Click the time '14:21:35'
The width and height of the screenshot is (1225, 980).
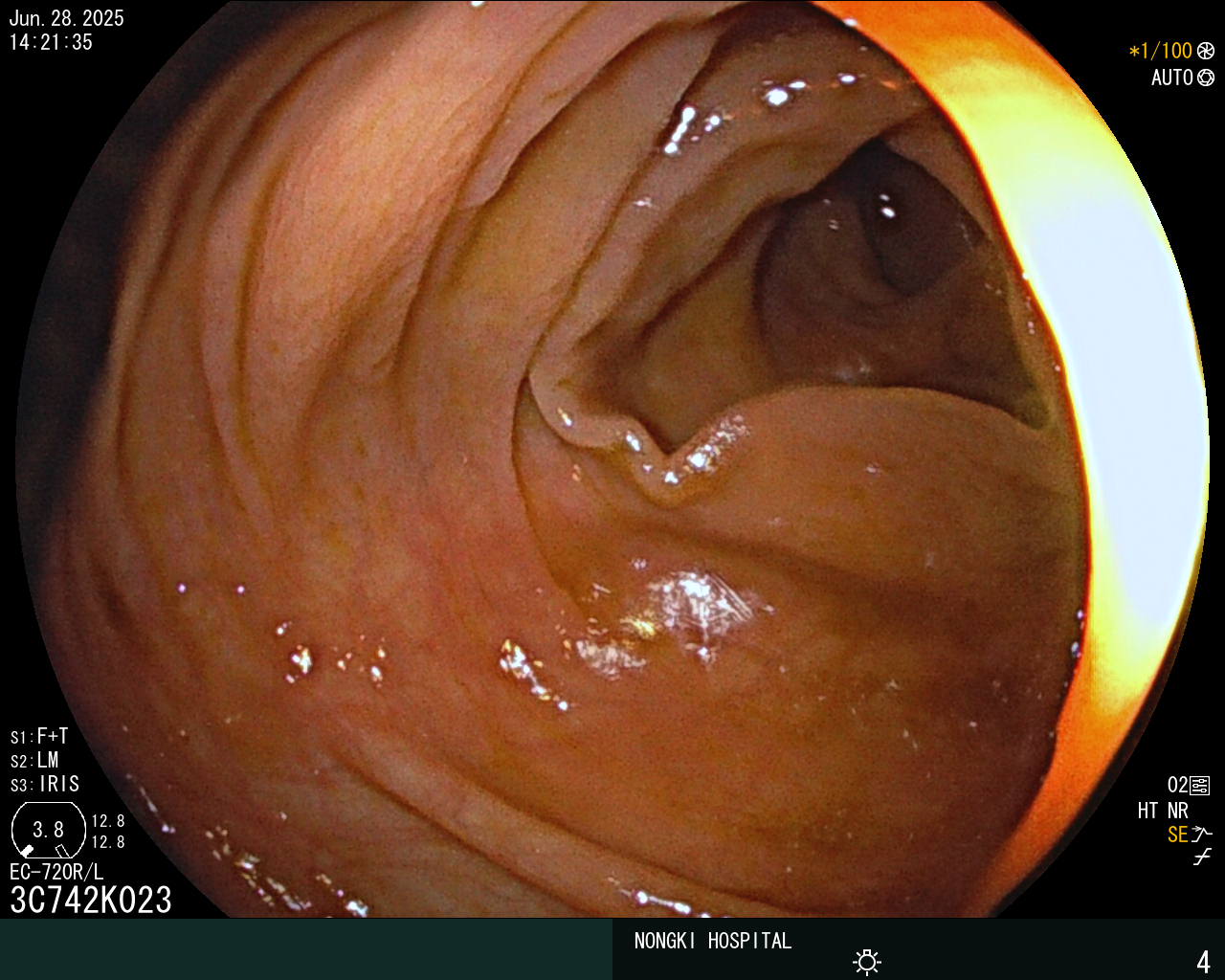click(51, 42)
